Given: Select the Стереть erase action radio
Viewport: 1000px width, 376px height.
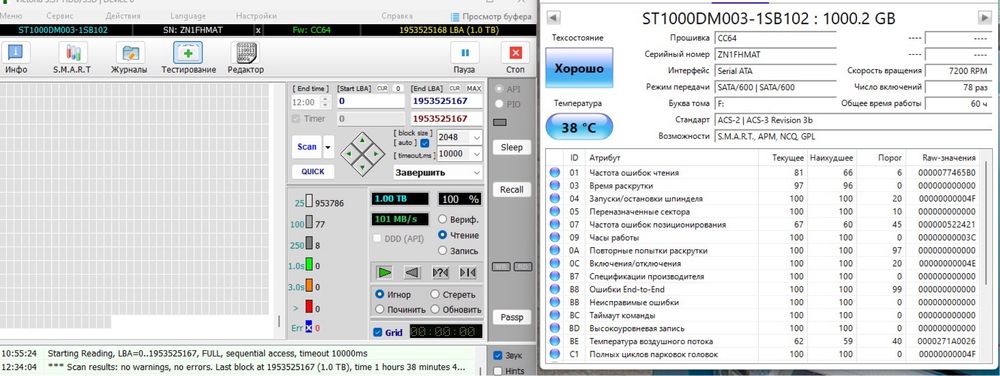Looking at the screenshot, I should tap(435, 294).
